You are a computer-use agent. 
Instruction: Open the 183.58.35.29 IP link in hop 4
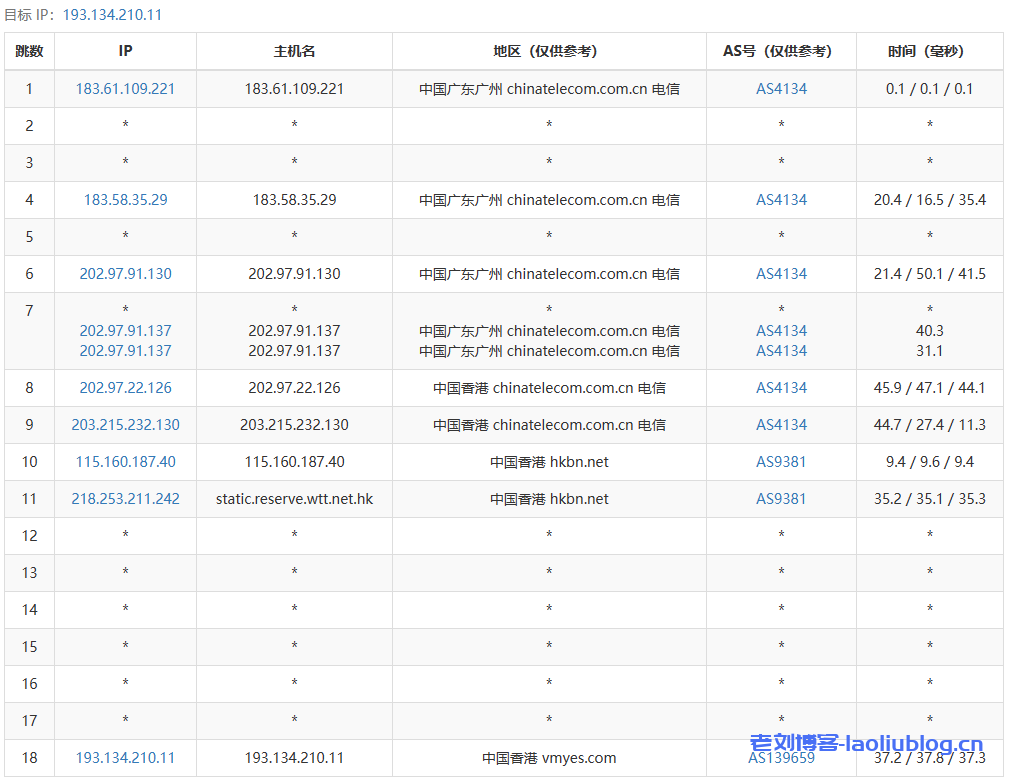pyautogui.click(x=125, y=200)
